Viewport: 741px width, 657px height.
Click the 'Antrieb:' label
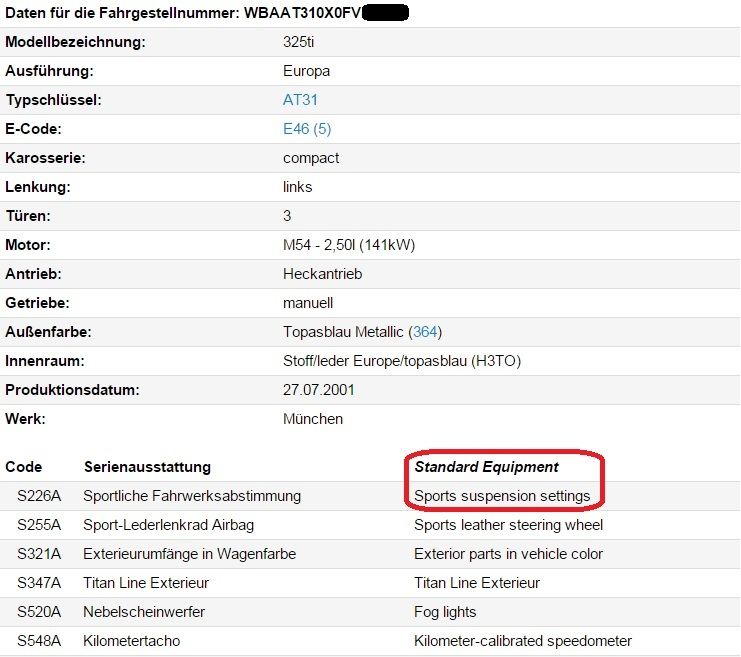click(x=33, y=274)
